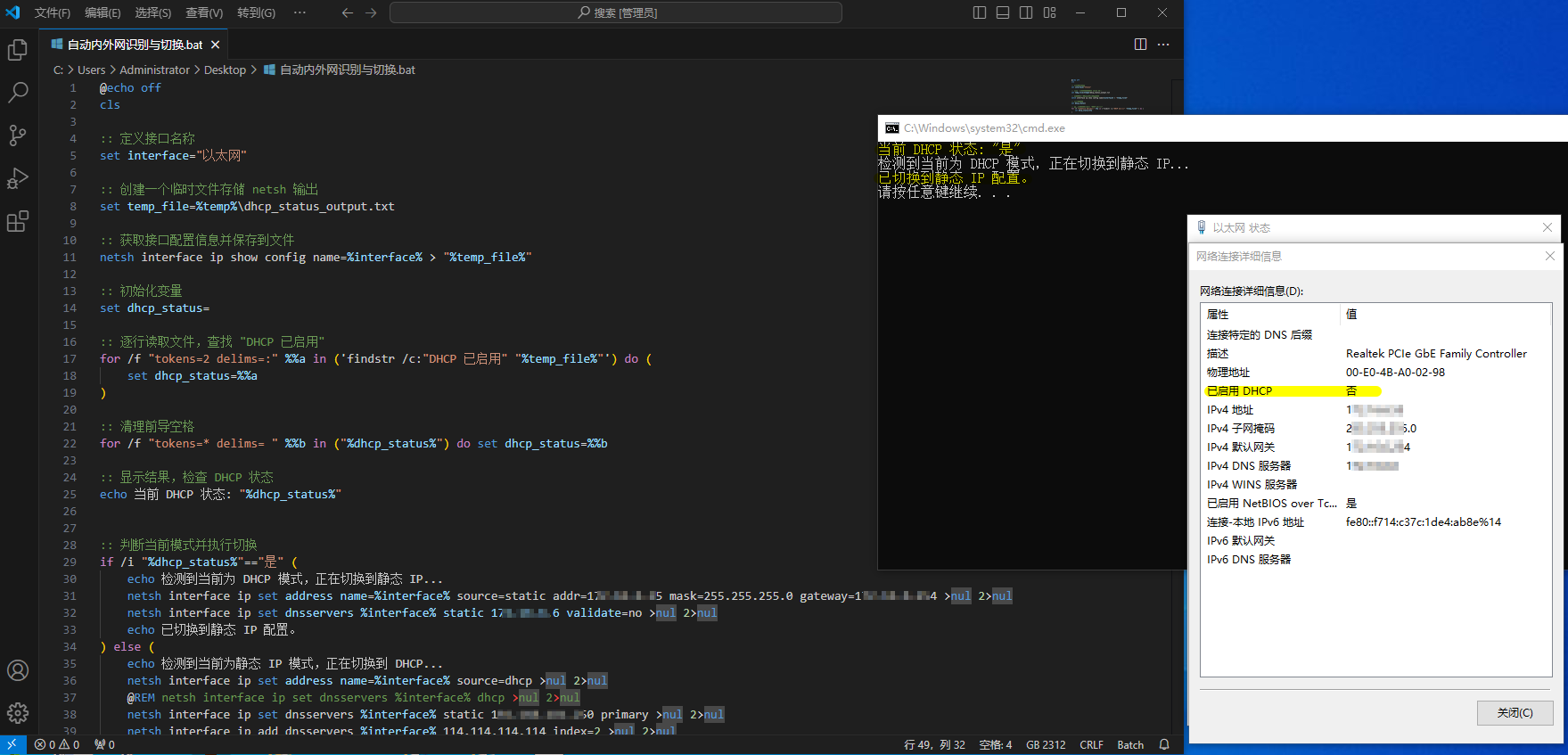Image resolution: width=1568 pixels, height=755 pixels.
Task: Change language mode via Batch
Action: pos(1130,744)
